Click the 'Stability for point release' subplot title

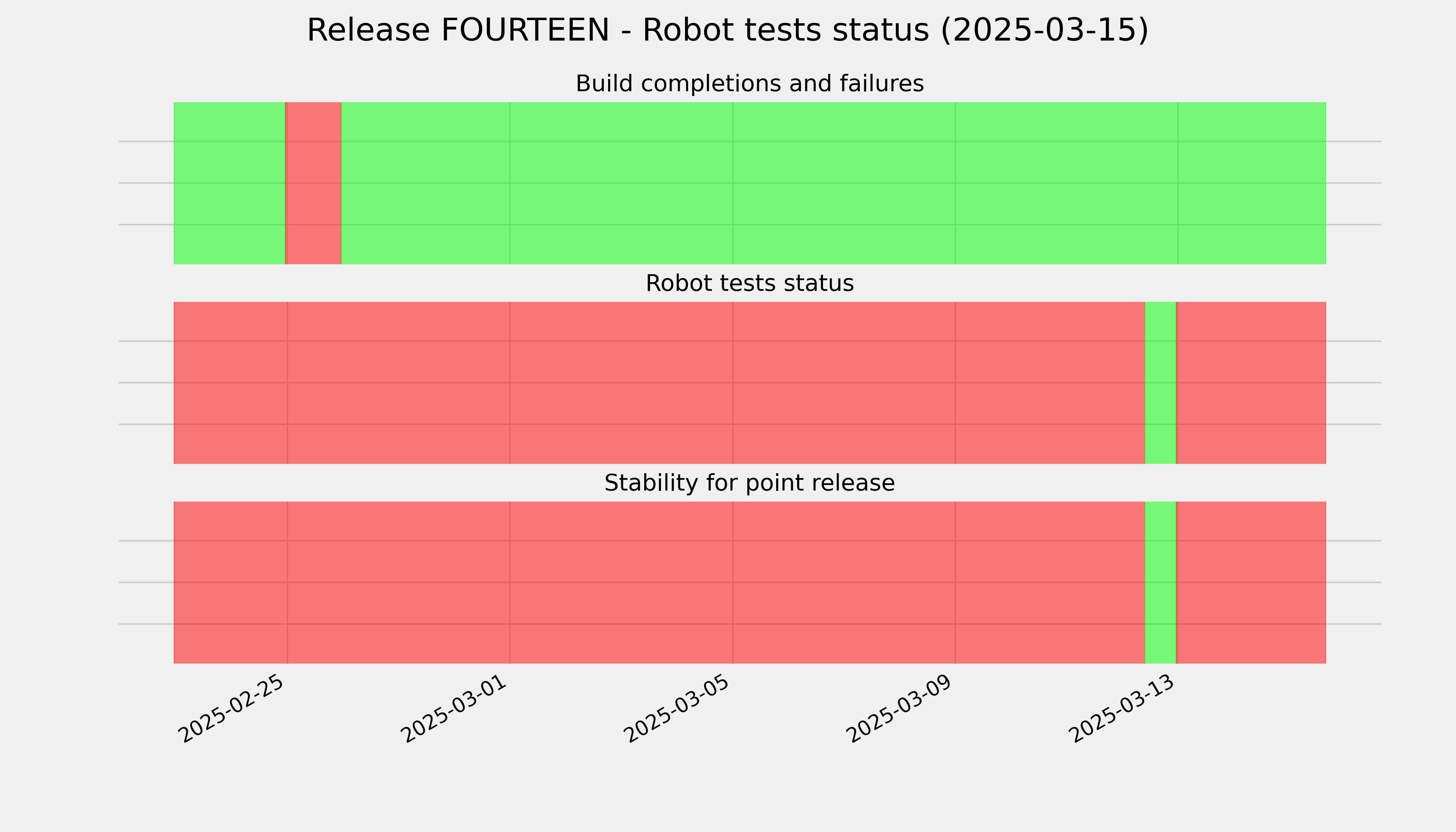tap(749, 483)
